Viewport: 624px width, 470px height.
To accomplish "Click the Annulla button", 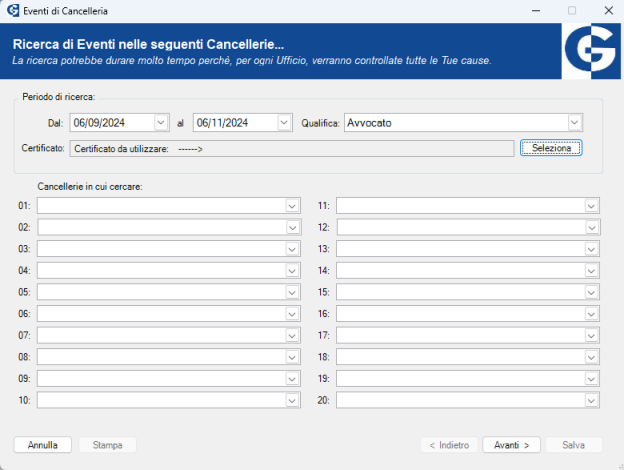I will pos(43,445).
